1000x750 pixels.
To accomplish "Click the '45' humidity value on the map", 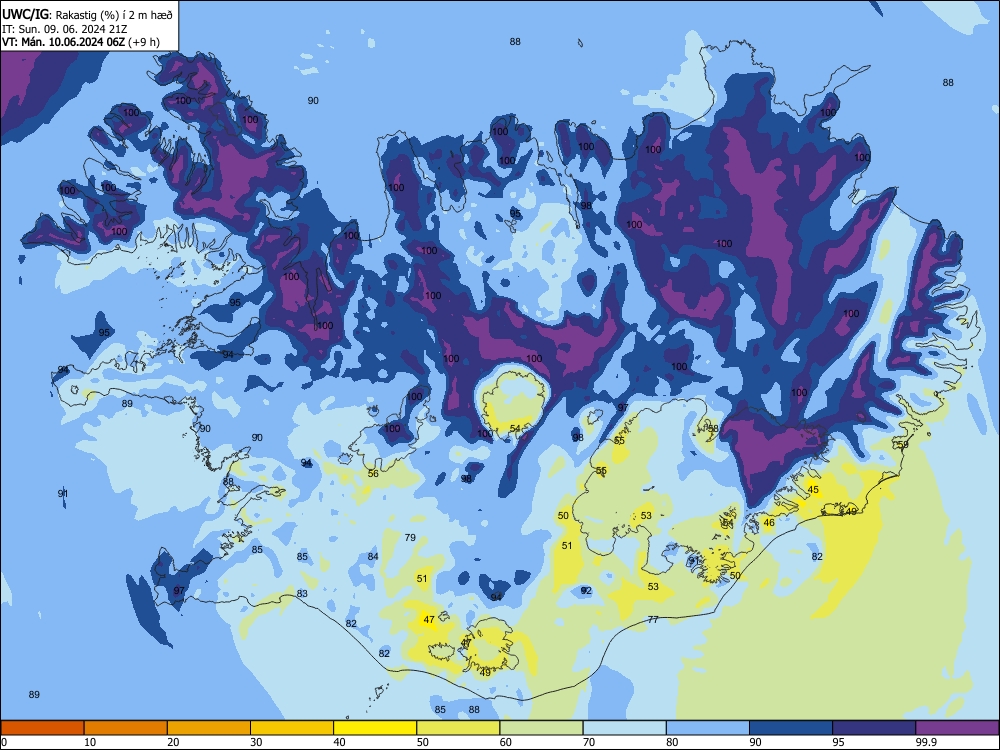I will (813, 490).
